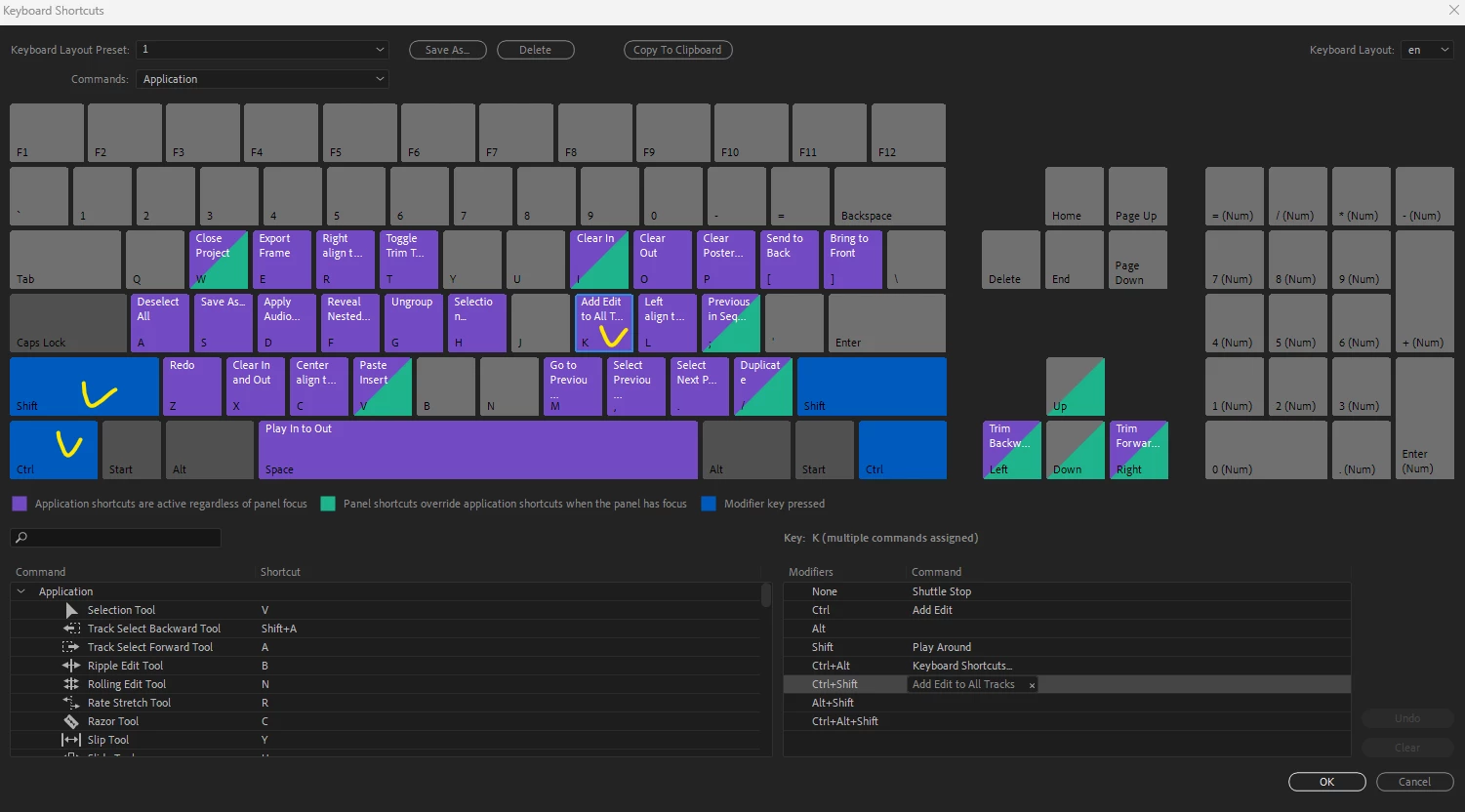Select the Add Edit K key
Image resolution: width=1465 pixels, height=812 pixels.
point(604,323)
